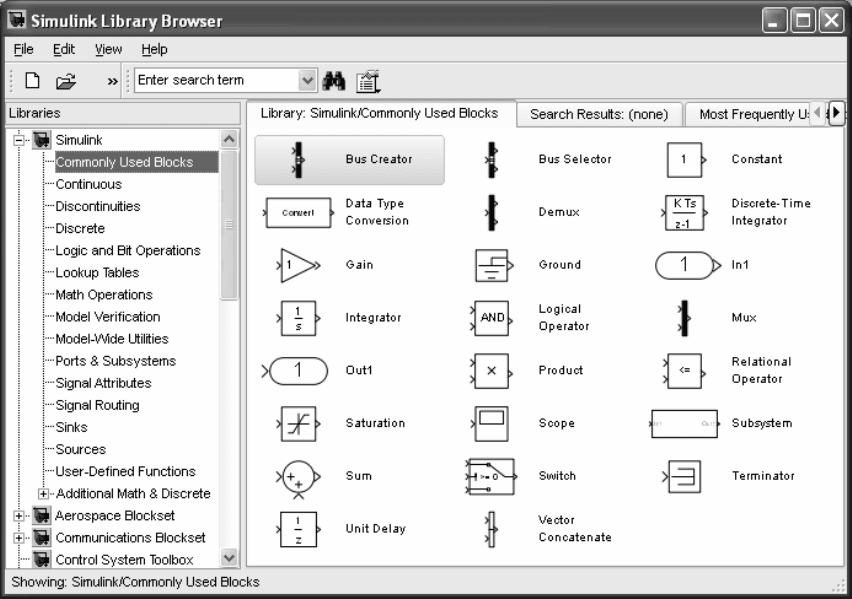Search blocks with the binoculars icon

tap(334, 81)
